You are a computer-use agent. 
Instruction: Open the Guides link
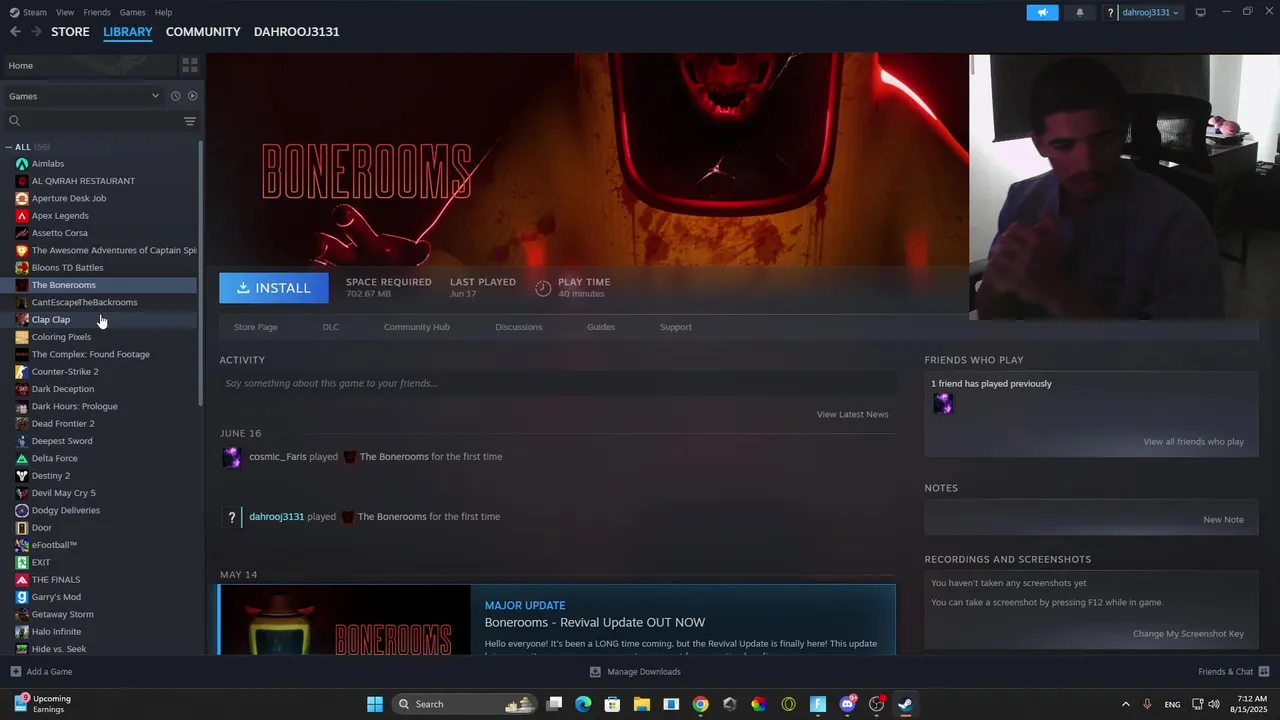[601, 327]
